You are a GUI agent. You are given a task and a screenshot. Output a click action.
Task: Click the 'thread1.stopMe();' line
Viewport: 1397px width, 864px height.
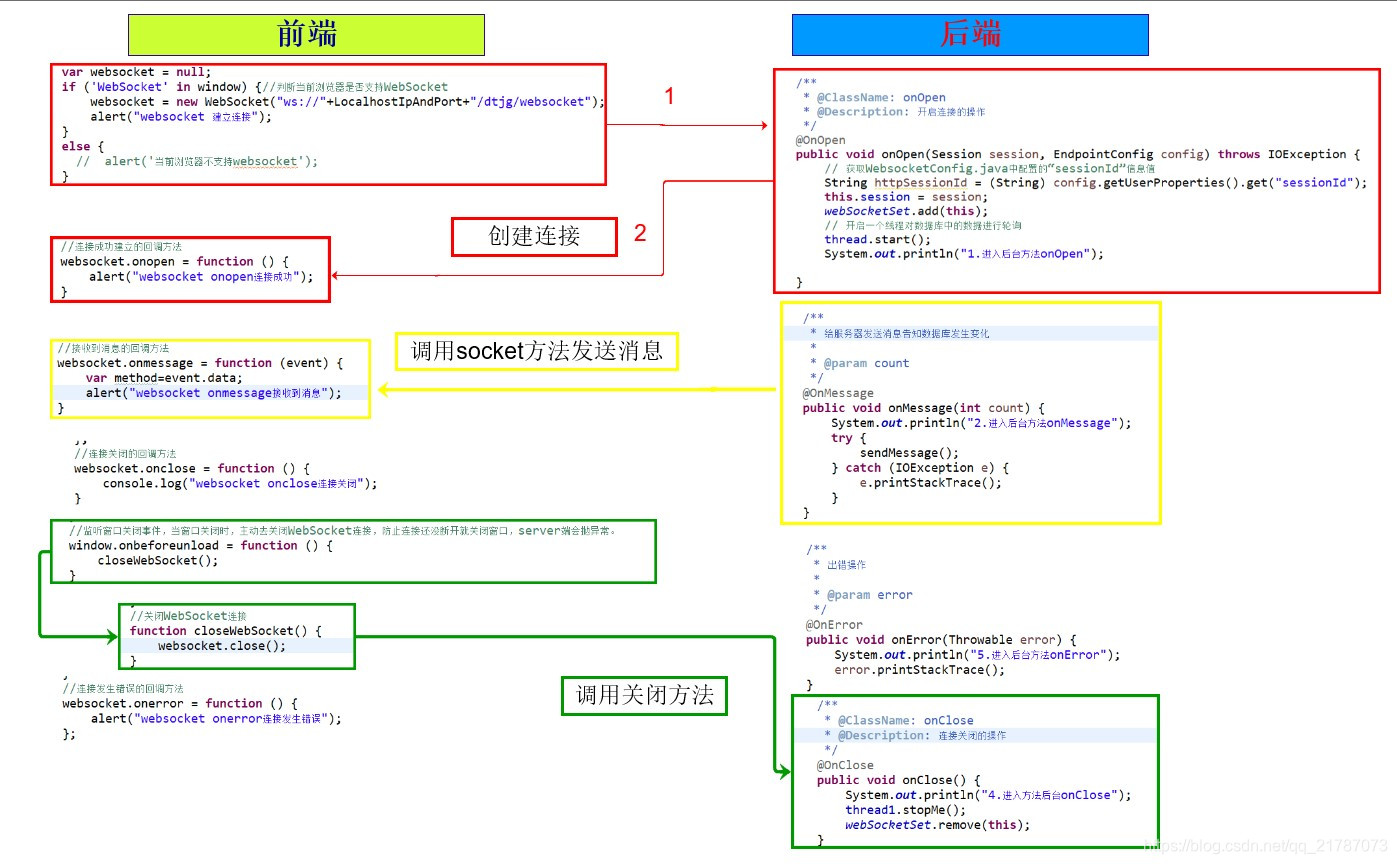coord(906,810)
